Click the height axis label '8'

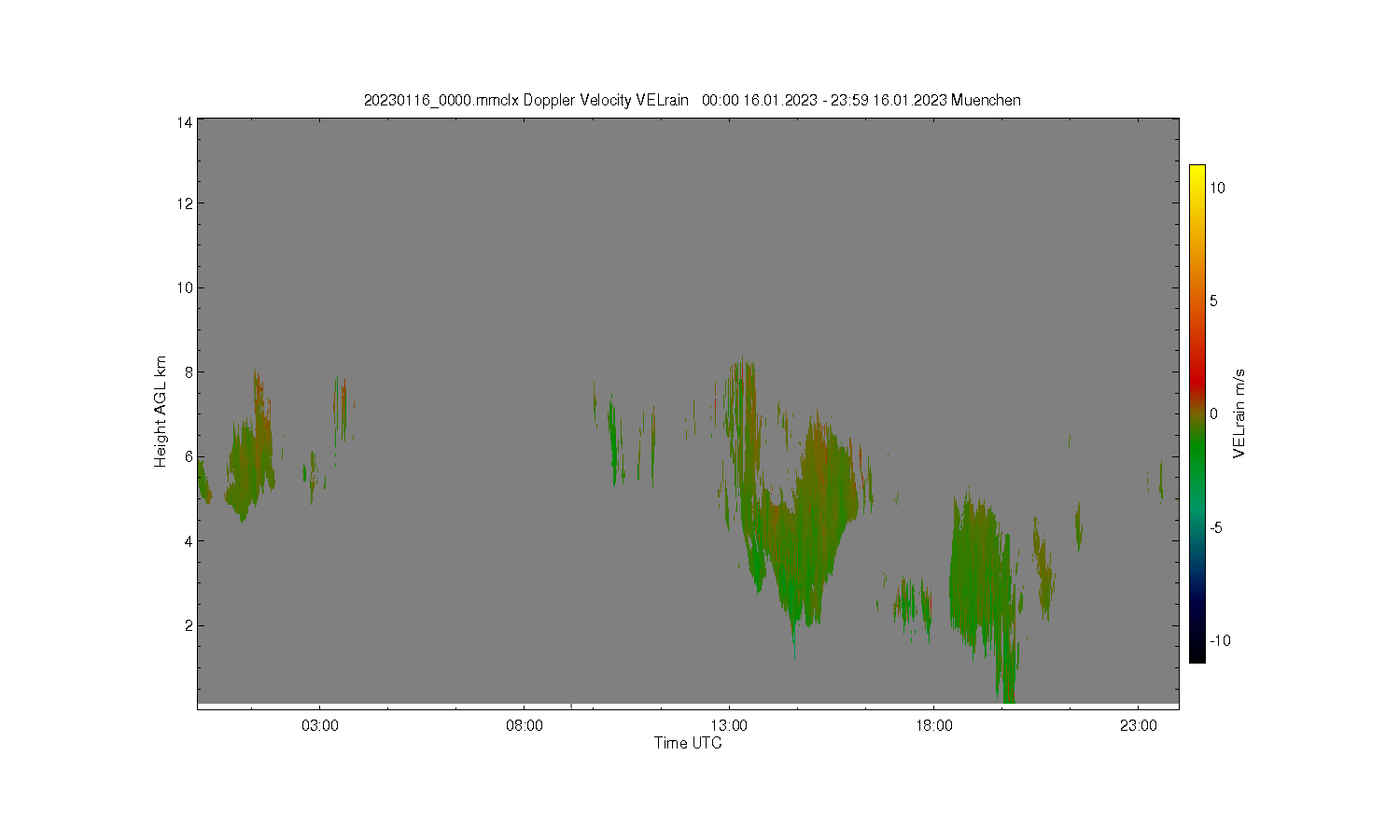pos(188,371)
